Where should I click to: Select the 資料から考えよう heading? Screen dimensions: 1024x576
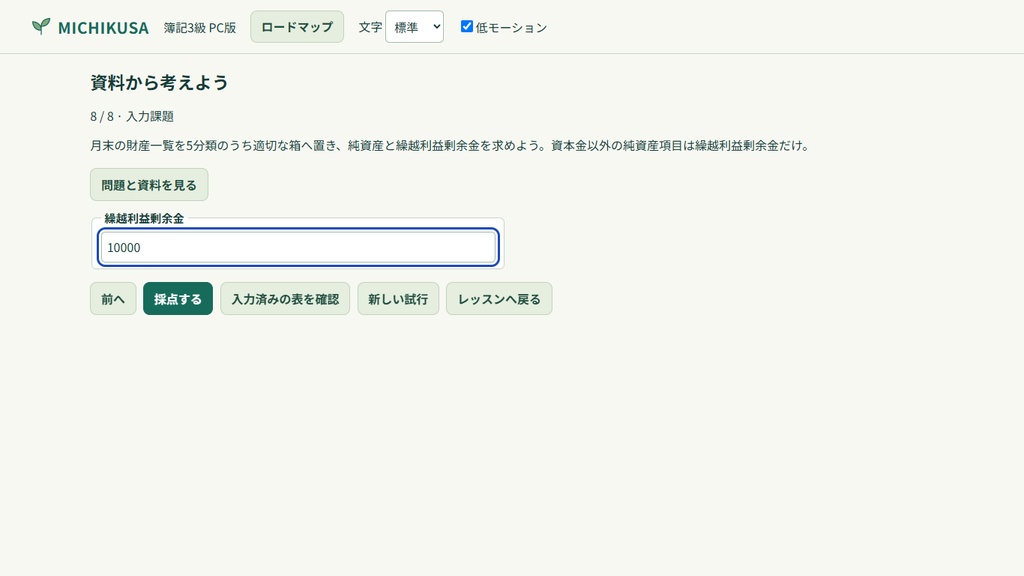click(159, 82)
